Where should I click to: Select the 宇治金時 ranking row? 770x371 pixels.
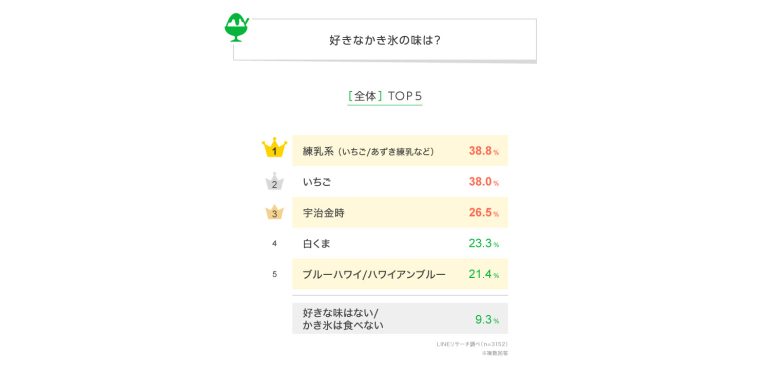point(400,212)
